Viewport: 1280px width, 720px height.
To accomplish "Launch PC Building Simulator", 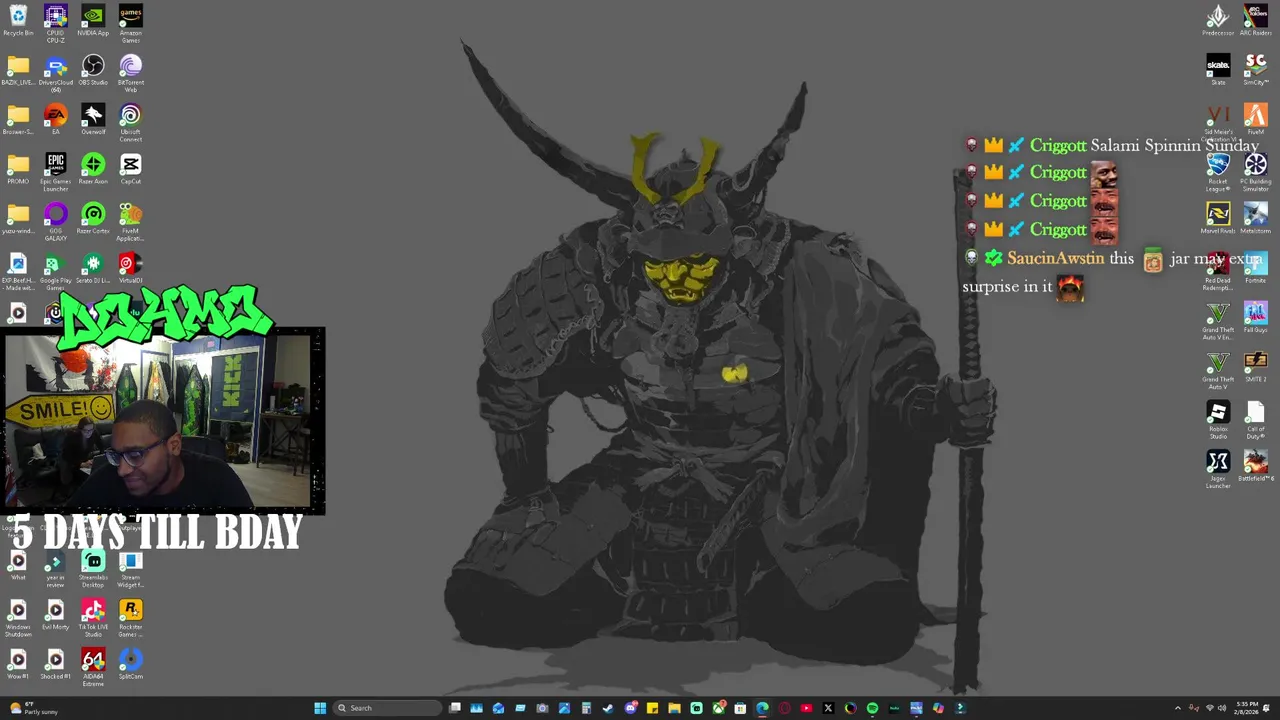I will point(1255,172).
